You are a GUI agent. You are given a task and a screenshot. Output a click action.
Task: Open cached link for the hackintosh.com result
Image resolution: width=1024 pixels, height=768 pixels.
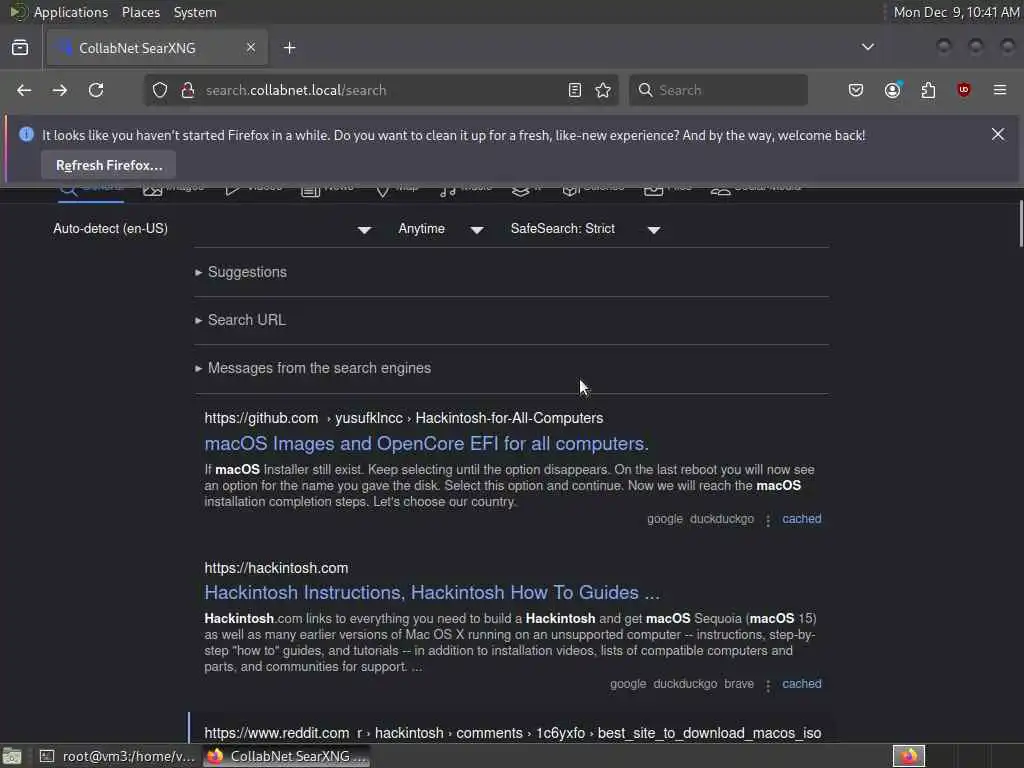pos(802,684)
